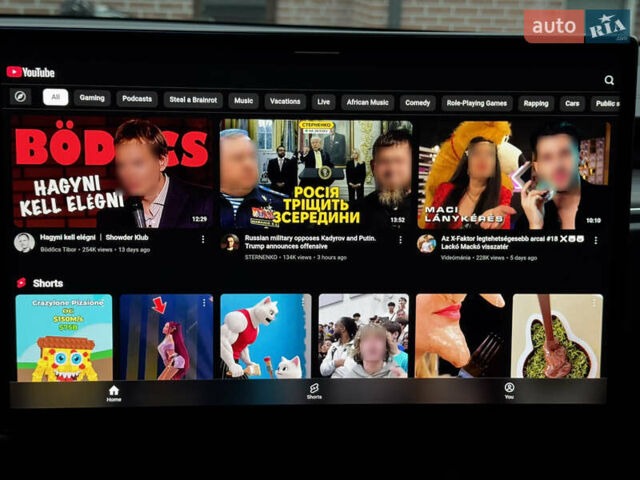
Task: Click the Explore compass icon
Action: (20, 97)
